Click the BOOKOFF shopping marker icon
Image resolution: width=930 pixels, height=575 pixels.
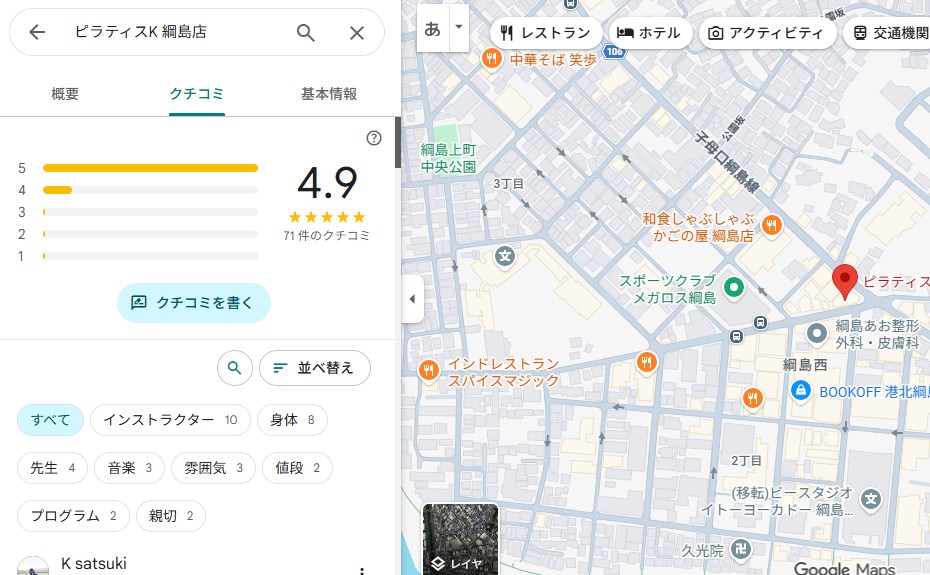tap(800, 391)
